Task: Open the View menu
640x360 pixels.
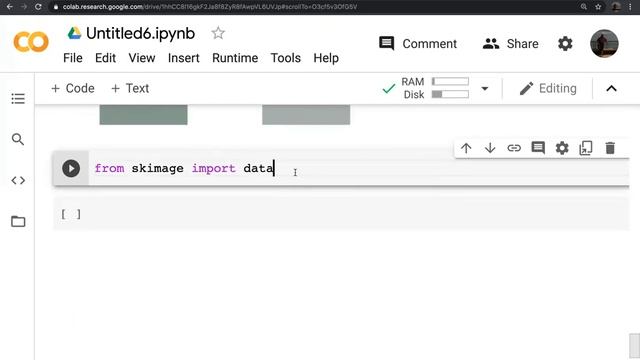Action: [142, 58]
